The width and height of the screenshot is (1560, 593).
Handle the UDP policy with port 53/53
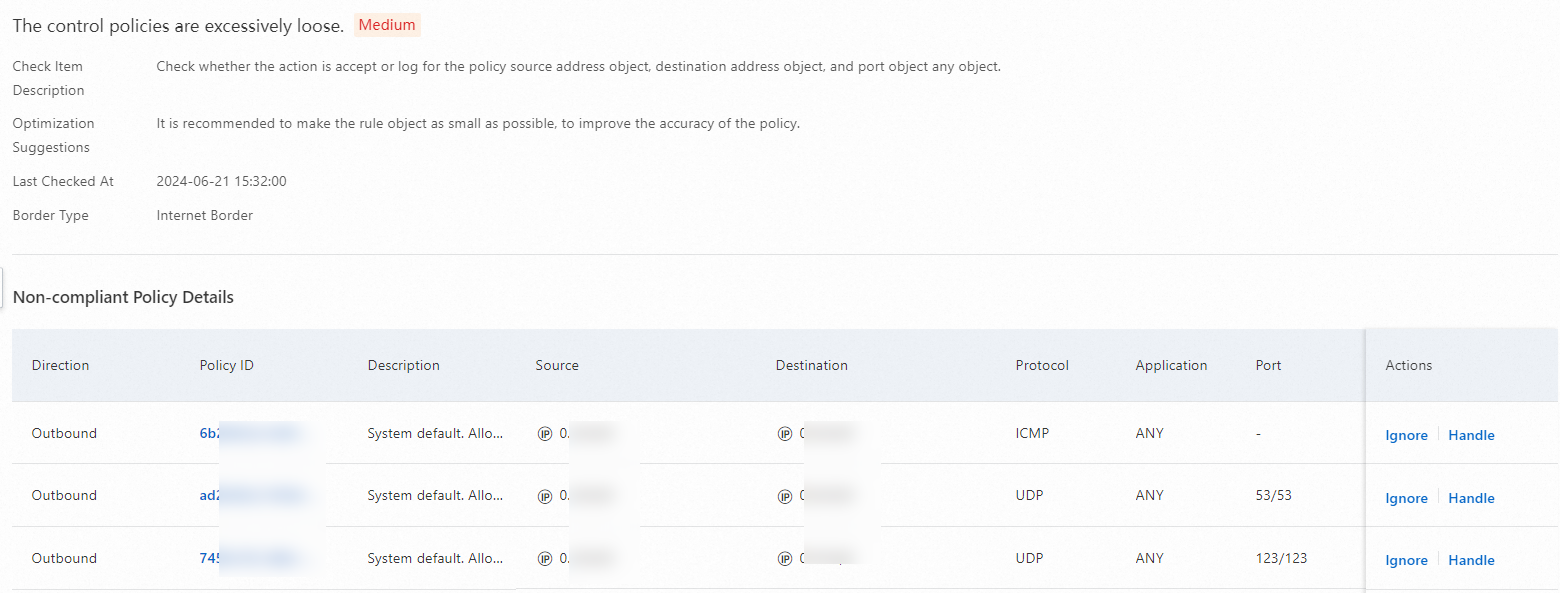(1471, 498)
